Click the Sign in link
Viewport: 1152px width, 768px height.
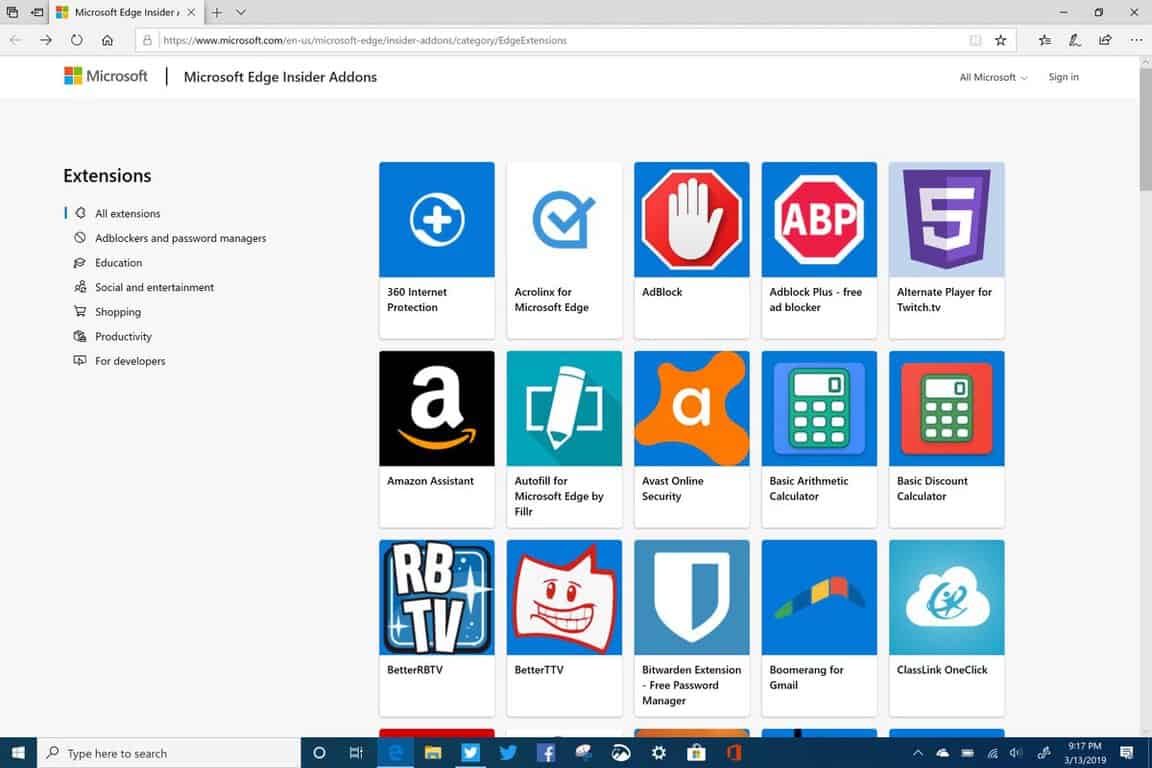coord(1063,77)
